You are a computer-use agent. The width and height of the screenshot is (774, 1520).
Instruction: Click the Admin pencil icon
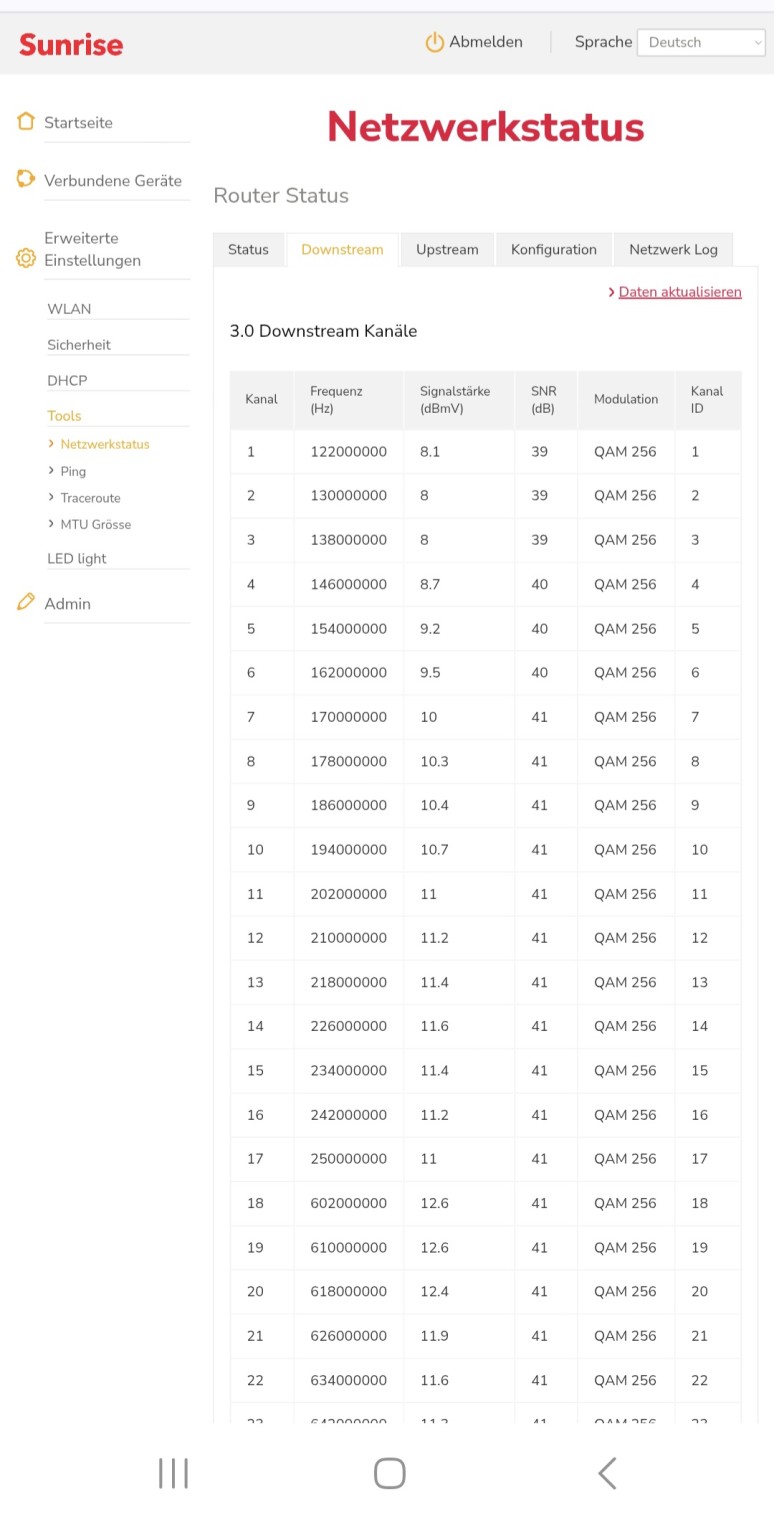point(26,602)
